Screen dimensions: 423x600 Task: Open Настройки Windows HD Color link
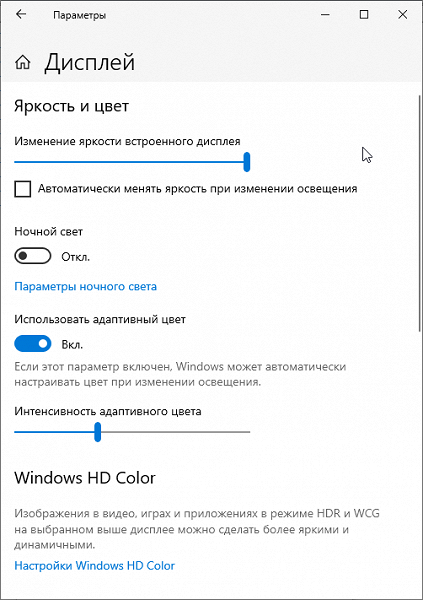95,566
